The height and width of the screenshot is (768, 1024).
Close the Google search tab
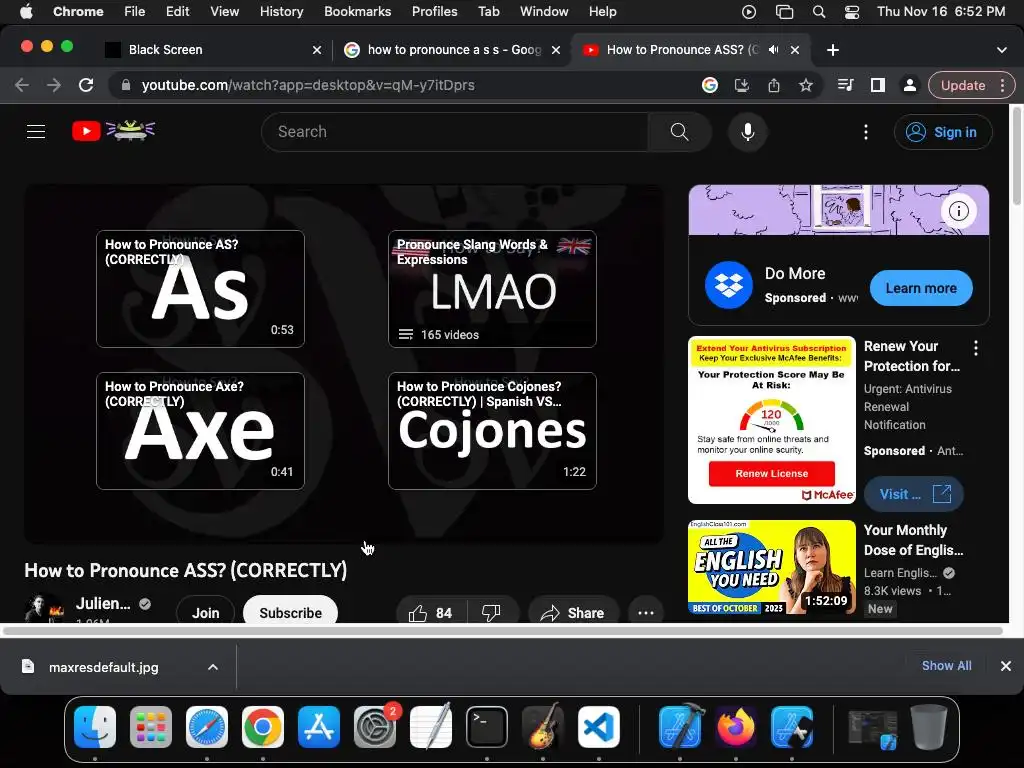click(556, 50)
